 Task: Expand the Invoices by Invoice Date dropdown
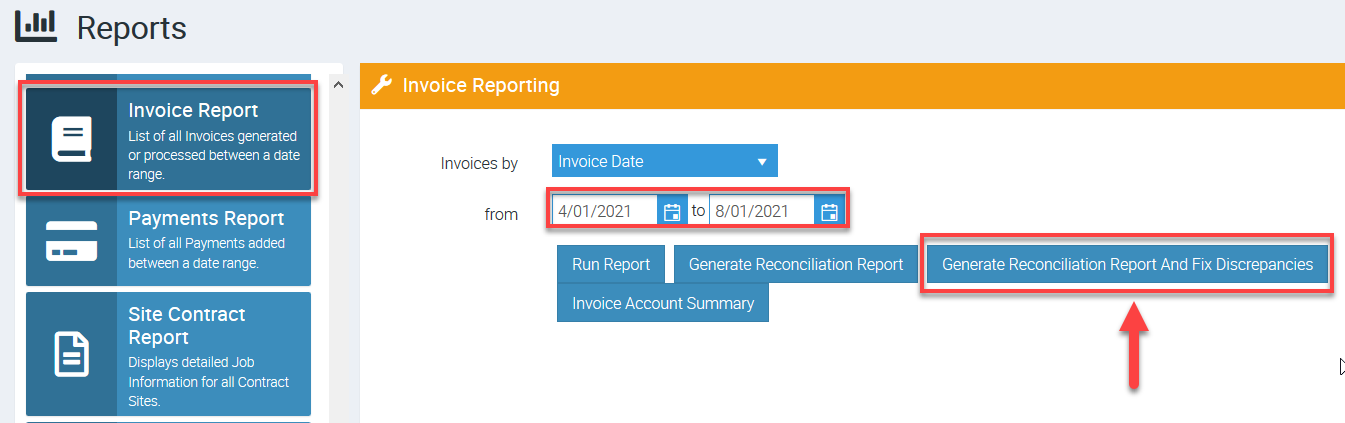pos(664,161)
